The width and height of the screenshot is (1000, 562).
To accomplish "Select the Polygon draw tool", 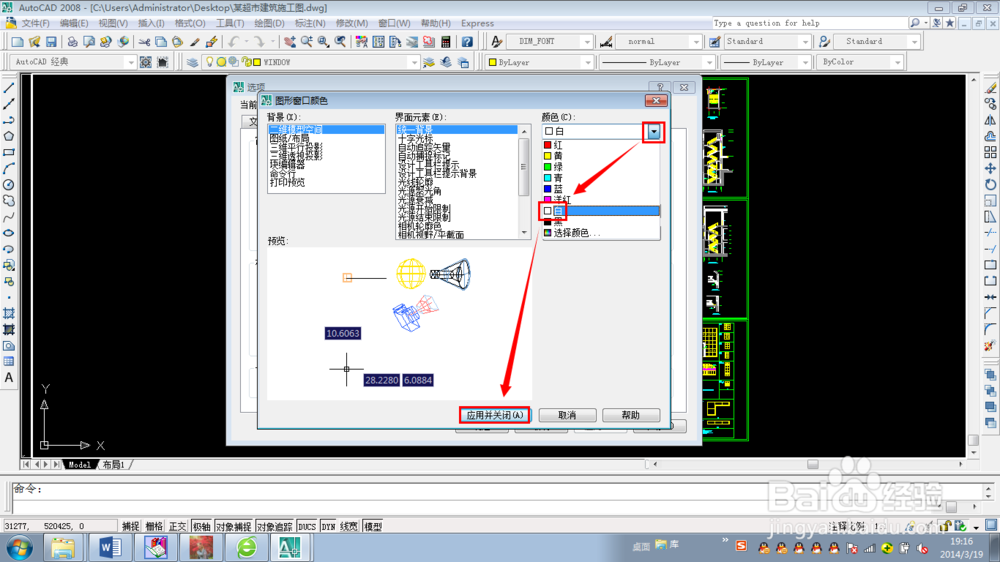I will tap(9, 136).
